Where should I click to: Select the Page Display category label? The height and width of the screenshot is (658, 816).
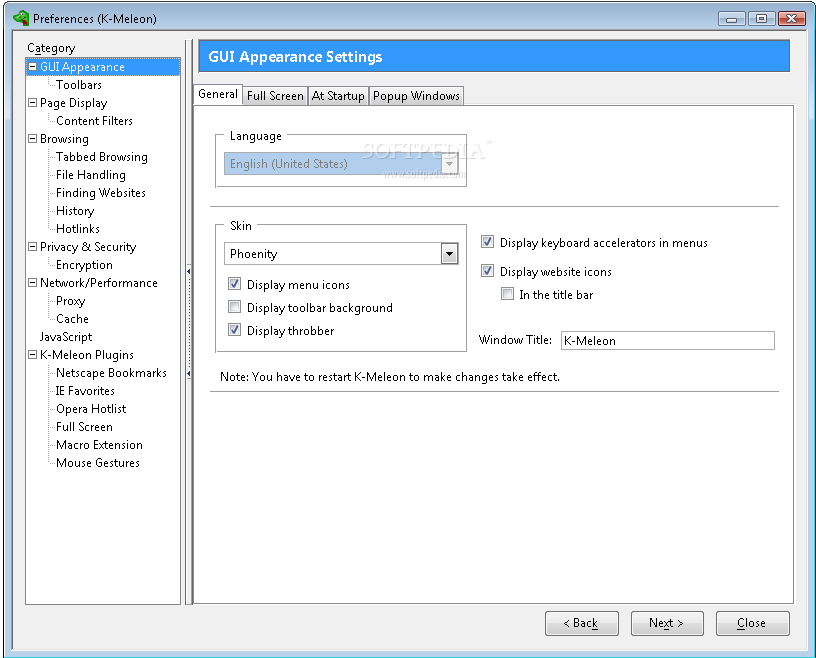point(73,103)
